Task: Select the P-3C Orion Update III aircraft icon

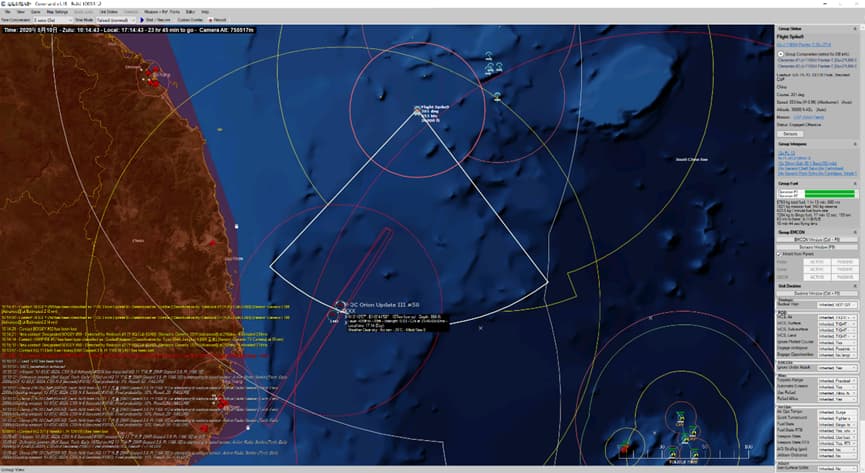Action: 340,305
